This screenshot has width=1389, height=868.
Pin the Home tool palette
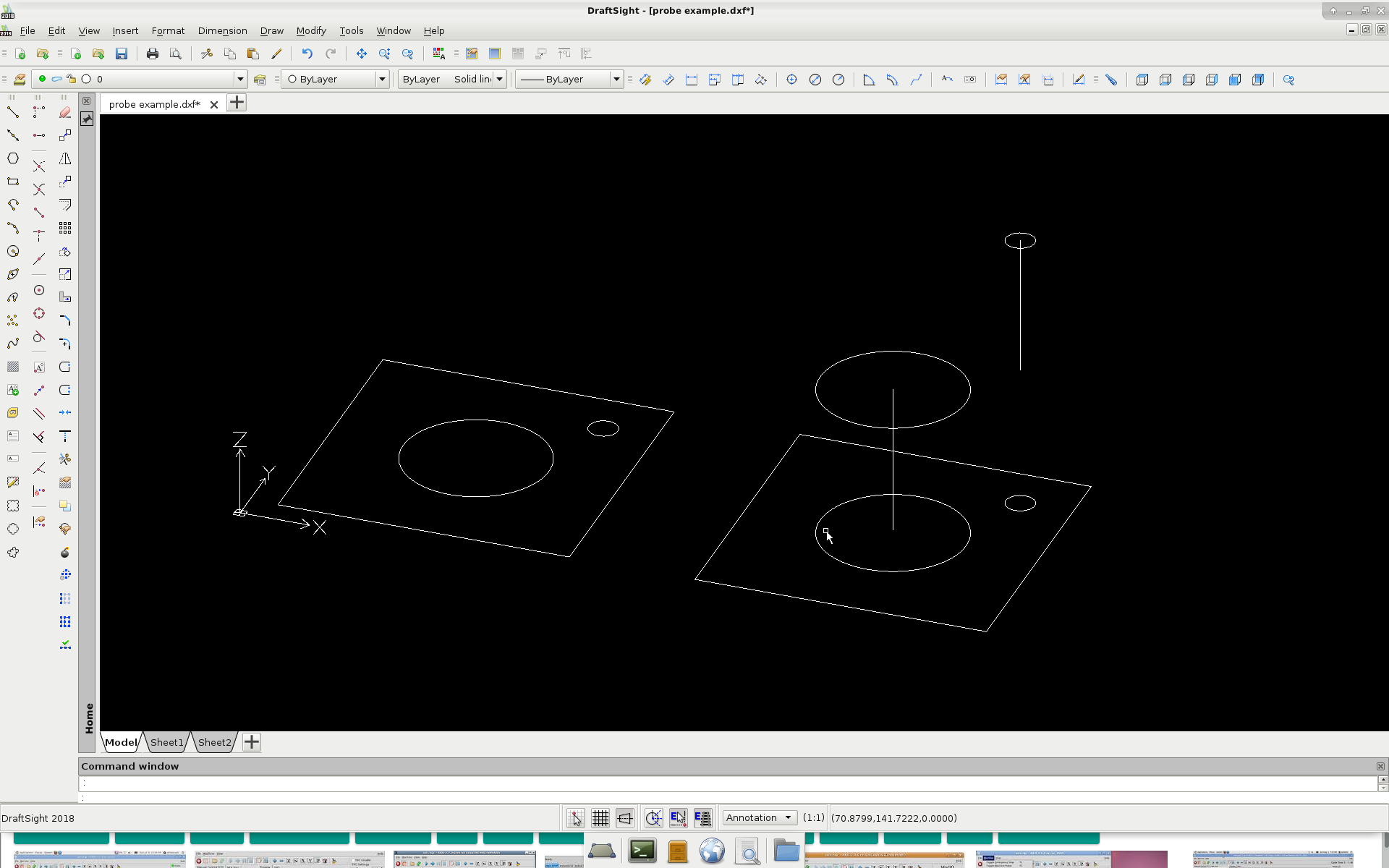[x=87, y=119]
